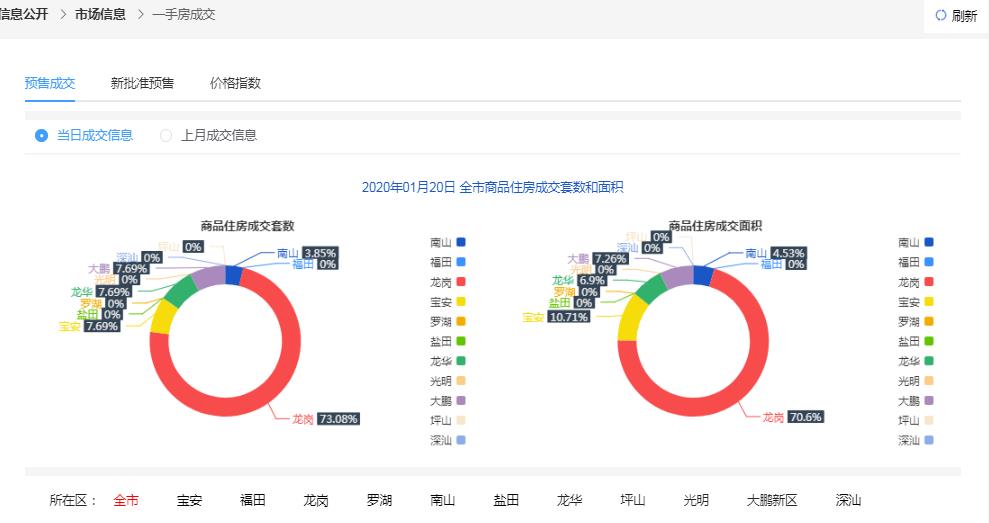Click the 龙岗 73.08% data label
The image size is (989, 523).
tap(325, 419)
